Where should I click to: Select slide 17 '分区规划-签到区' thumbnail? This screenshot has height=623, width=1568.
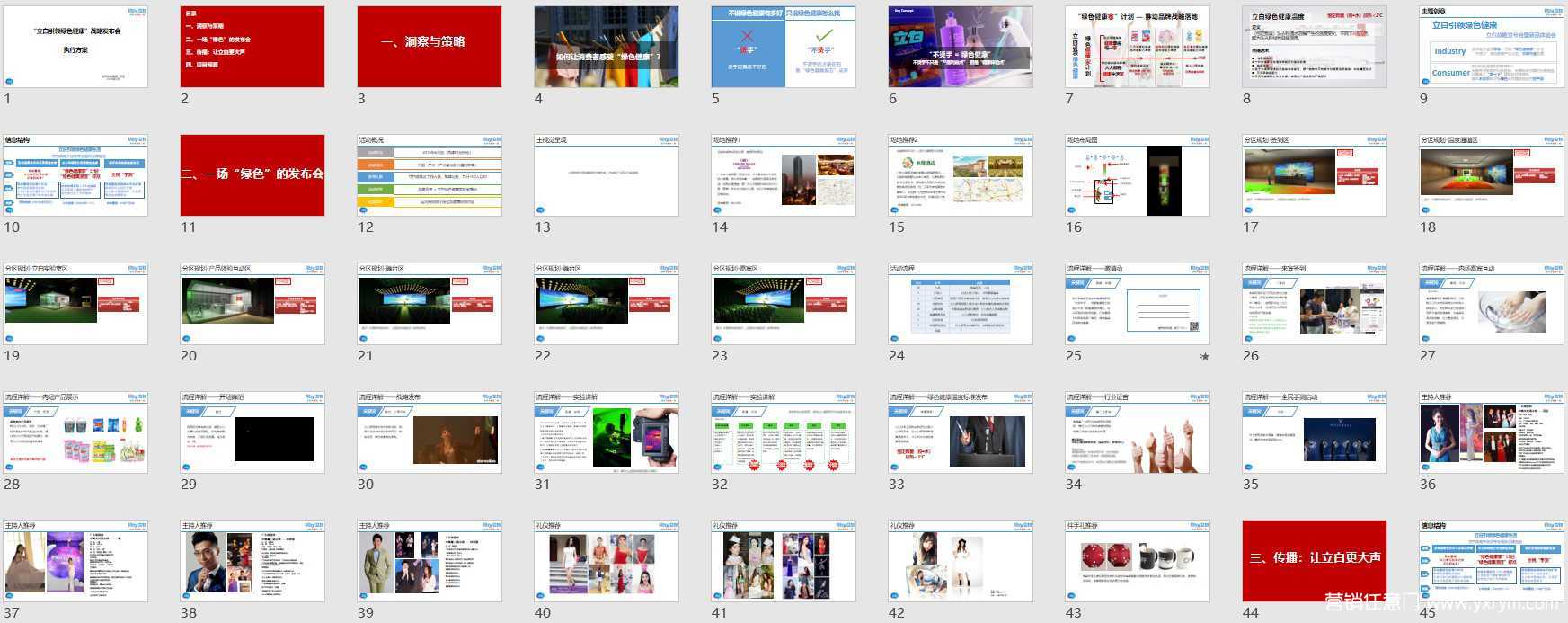(1315, 175)
